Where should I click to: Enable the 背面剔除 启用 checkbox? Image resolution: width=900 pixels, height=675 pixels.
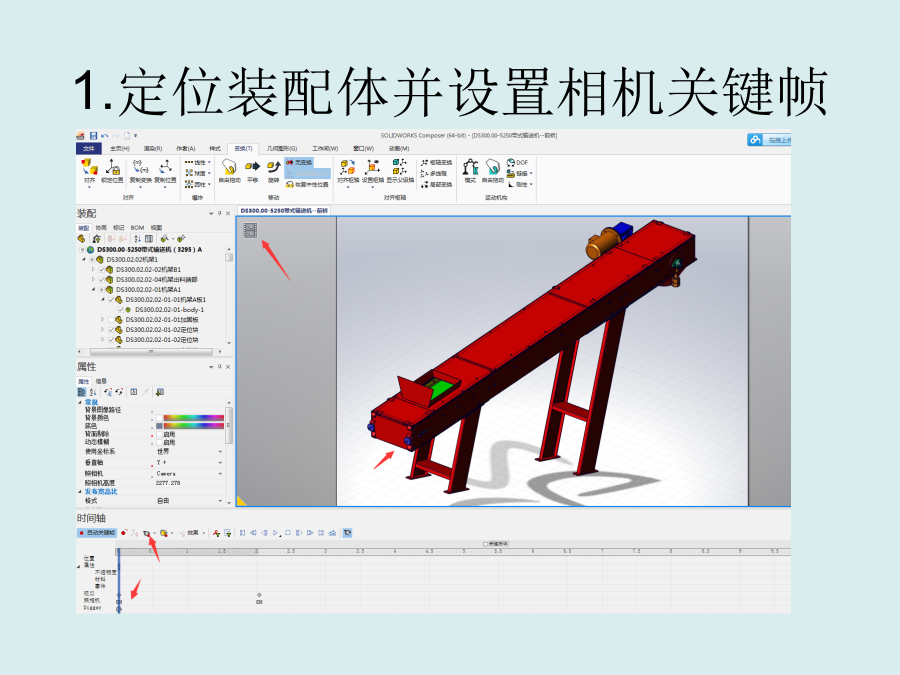coord(158,434)
